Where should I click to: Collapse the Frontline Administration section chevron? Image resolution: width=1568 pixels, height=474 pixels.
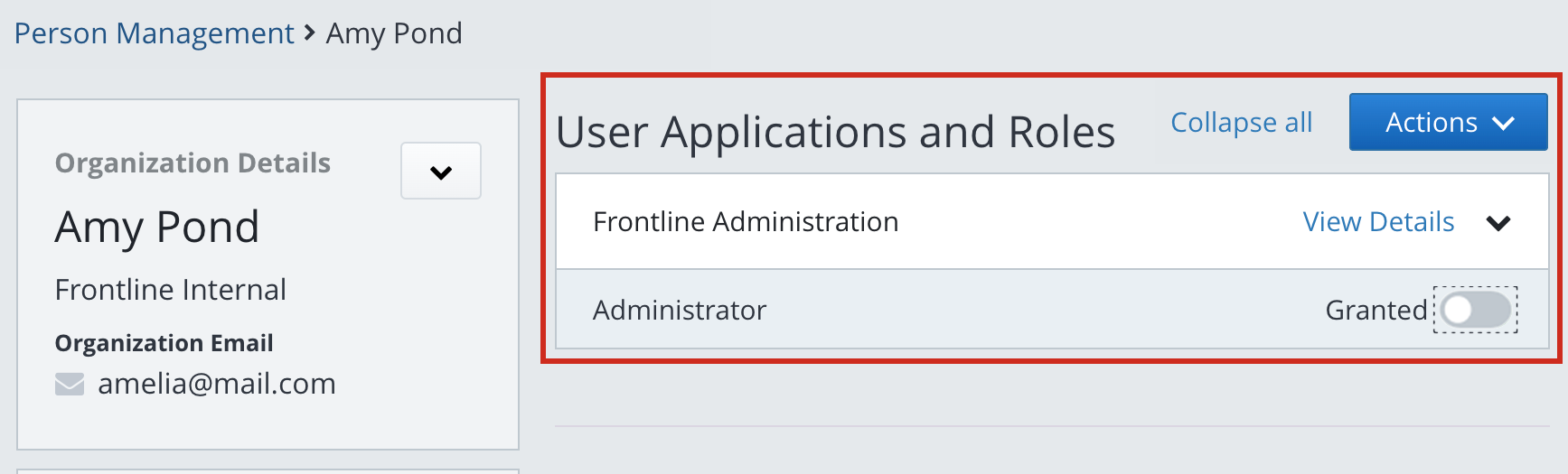click(1498, 223)
